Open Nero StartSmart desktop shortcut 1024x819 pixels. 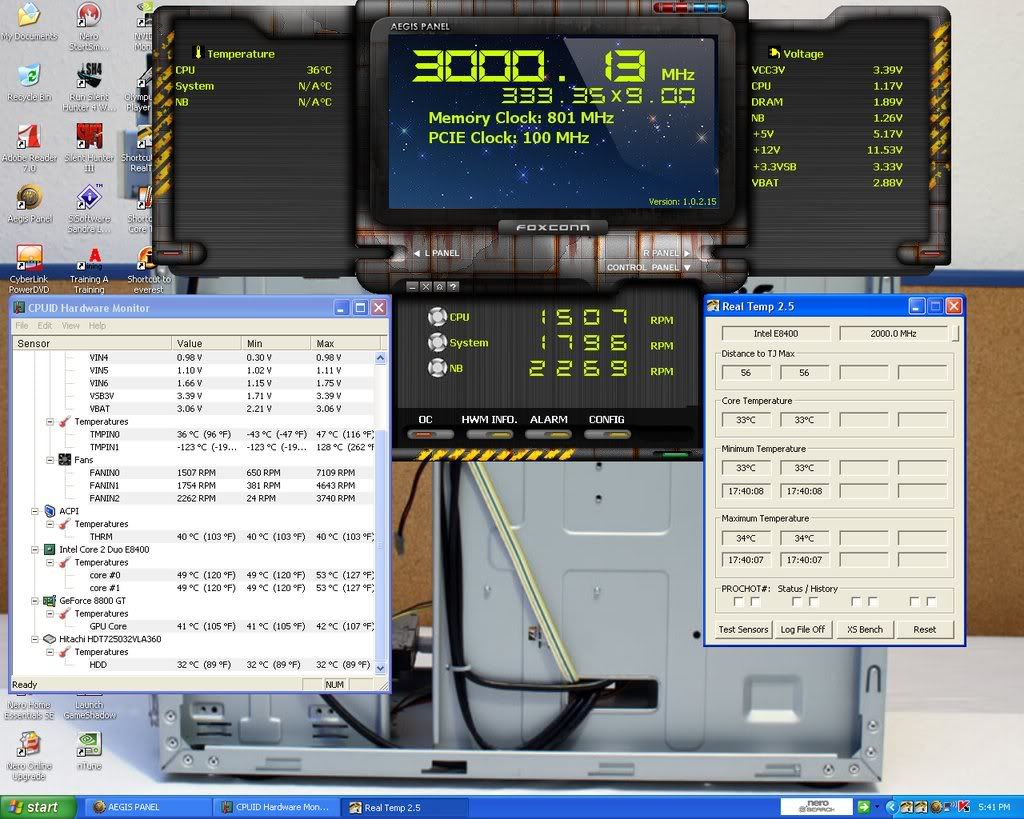89,27
